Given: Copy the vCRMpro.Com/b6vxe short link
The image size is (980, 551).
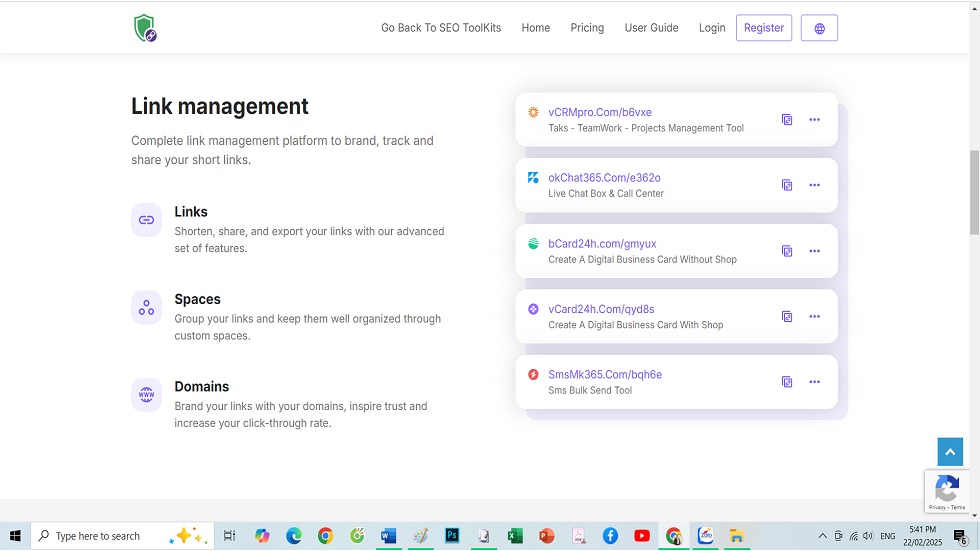Looking at the screenshot, I should (x=787, y=120).
